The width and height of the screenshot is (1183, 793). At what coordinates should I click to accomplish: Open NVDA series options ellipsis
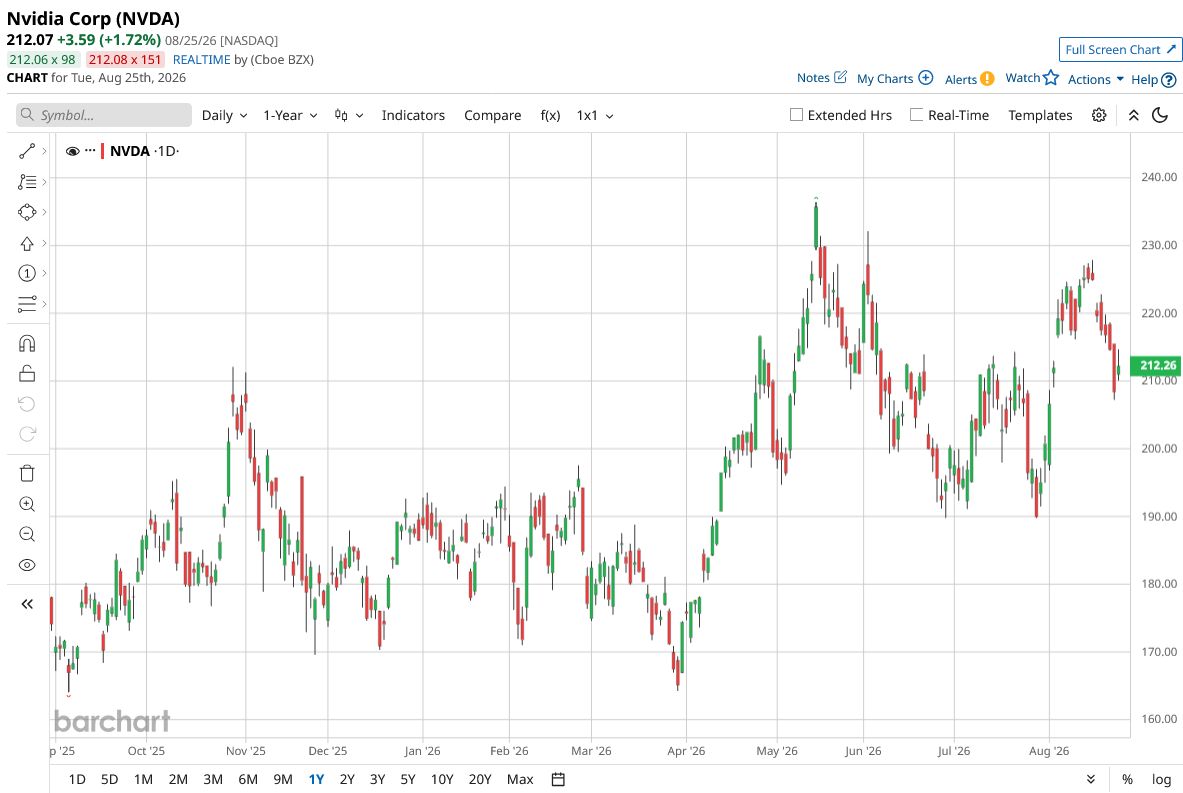click(90, 150)
